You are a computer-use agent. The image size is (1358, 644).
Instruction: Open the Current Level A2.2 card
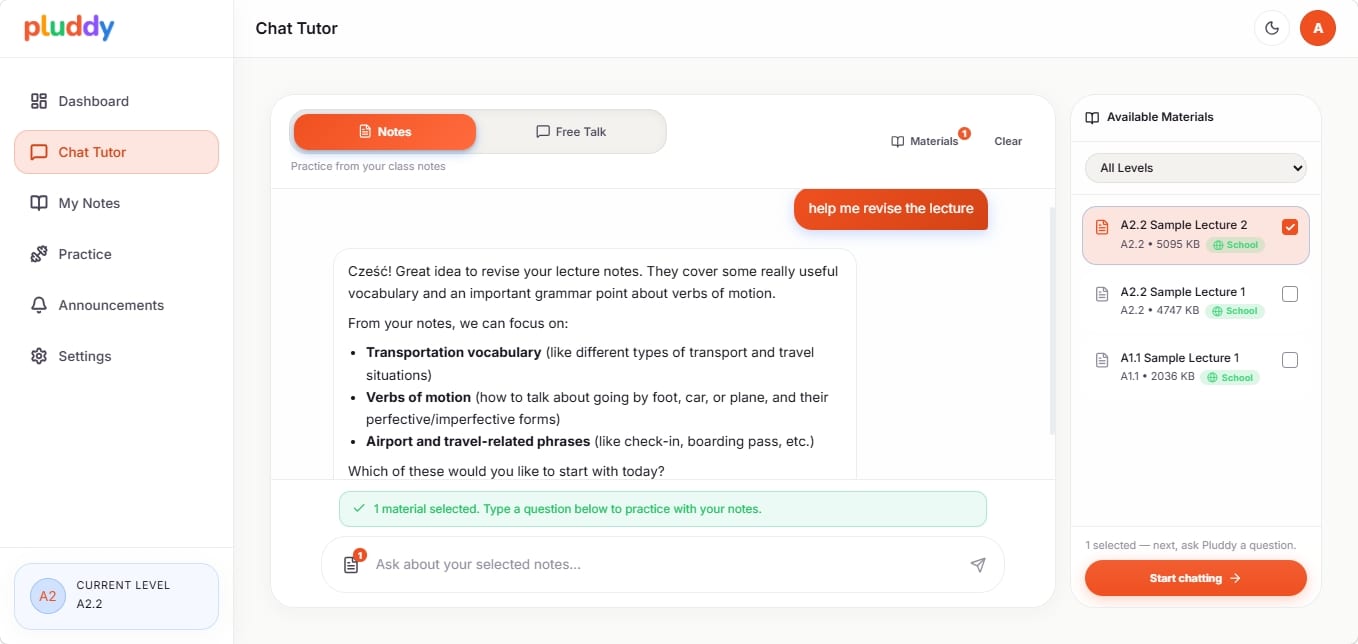[116, 596]
